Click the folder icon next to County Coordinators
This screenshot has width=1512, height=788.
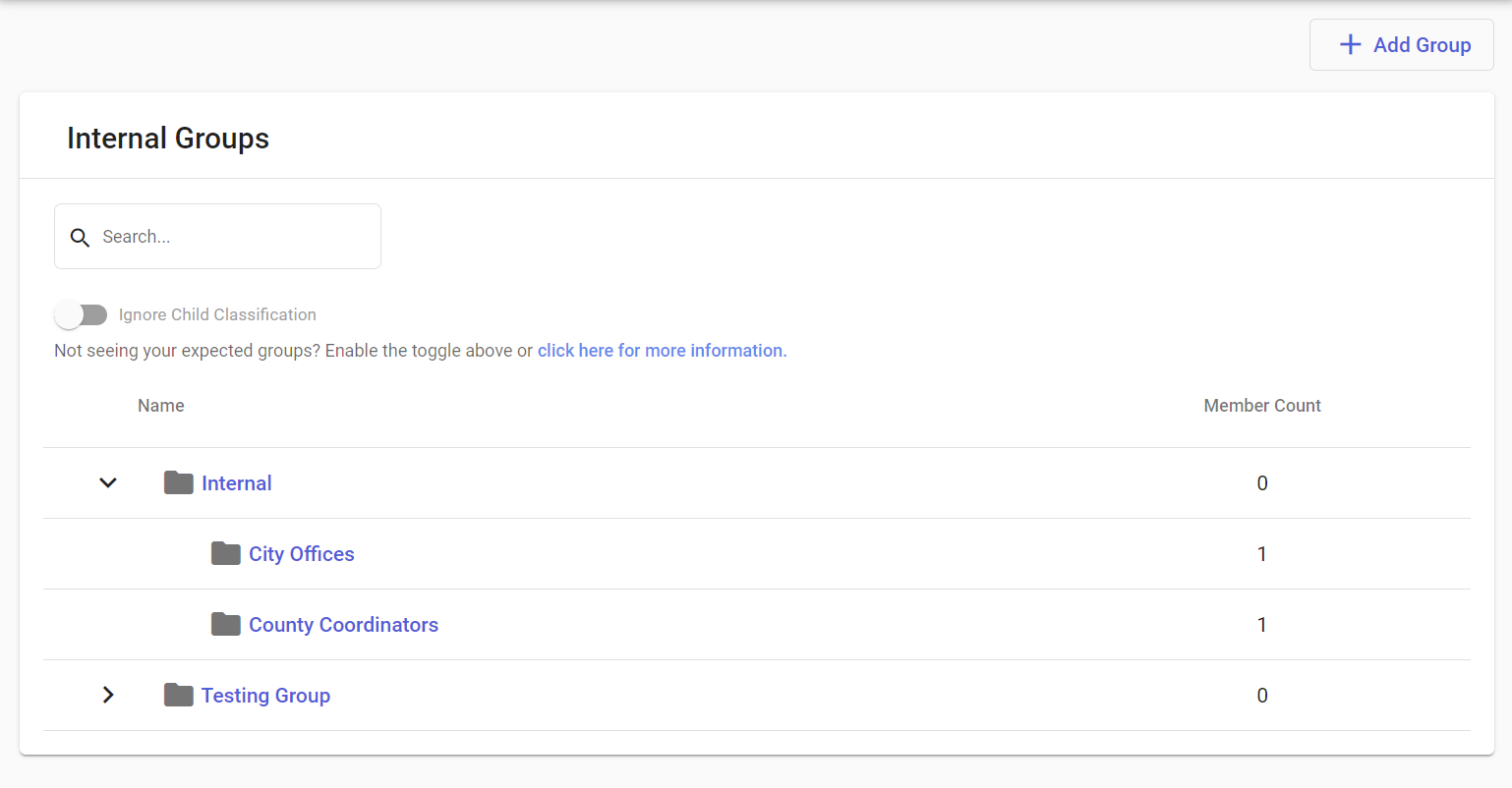click(226, 624)
